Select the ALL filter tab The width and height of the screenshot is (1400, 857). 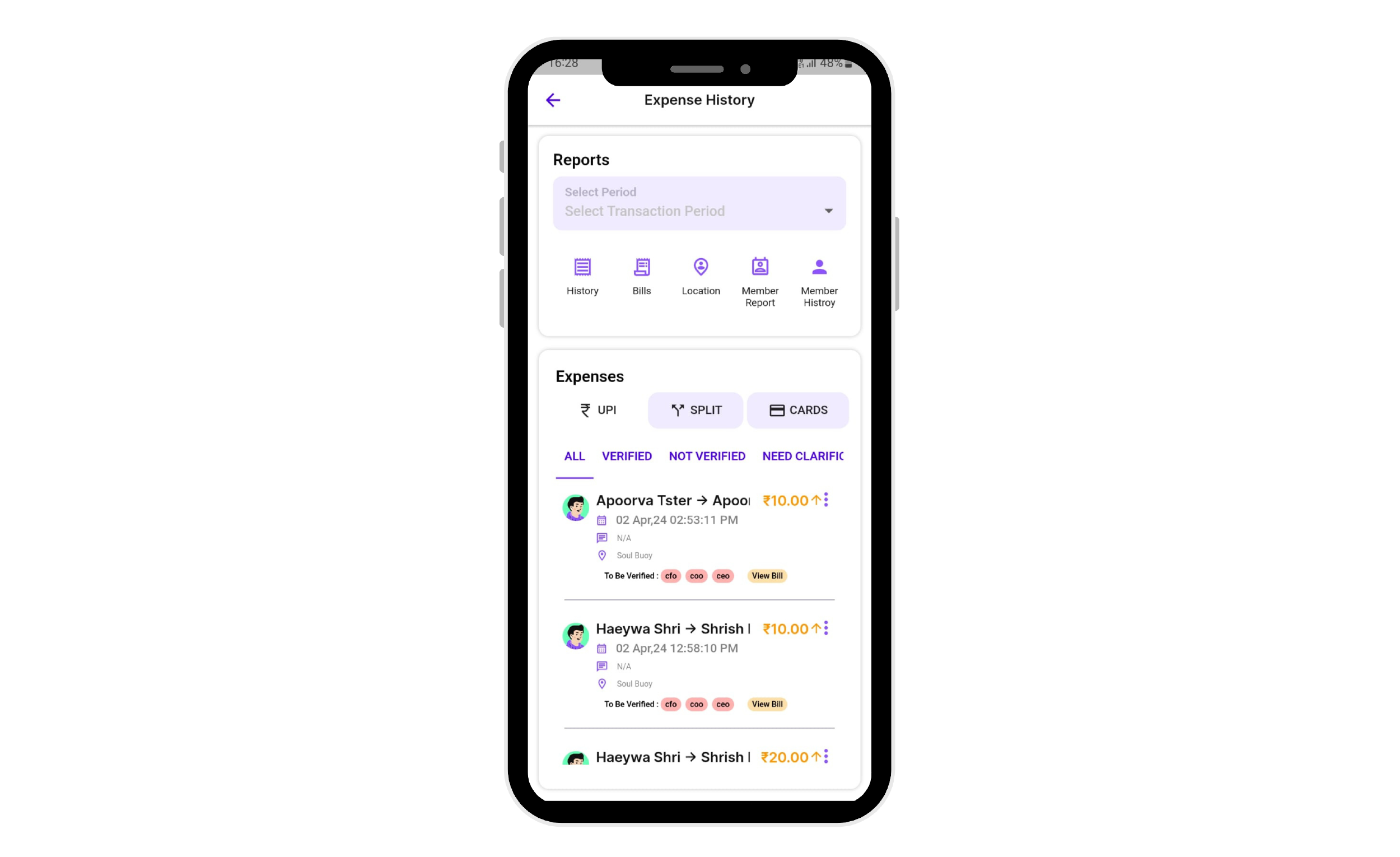point(574,456)
